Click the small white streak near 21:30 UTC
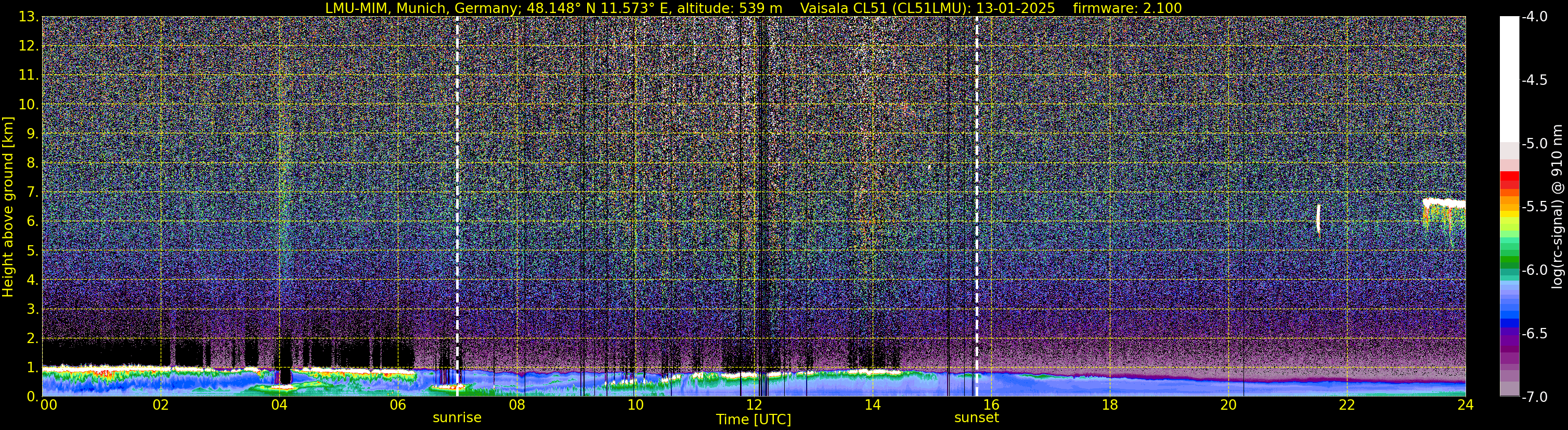This screenshot has width=1568, height=430. point(1318,219)
